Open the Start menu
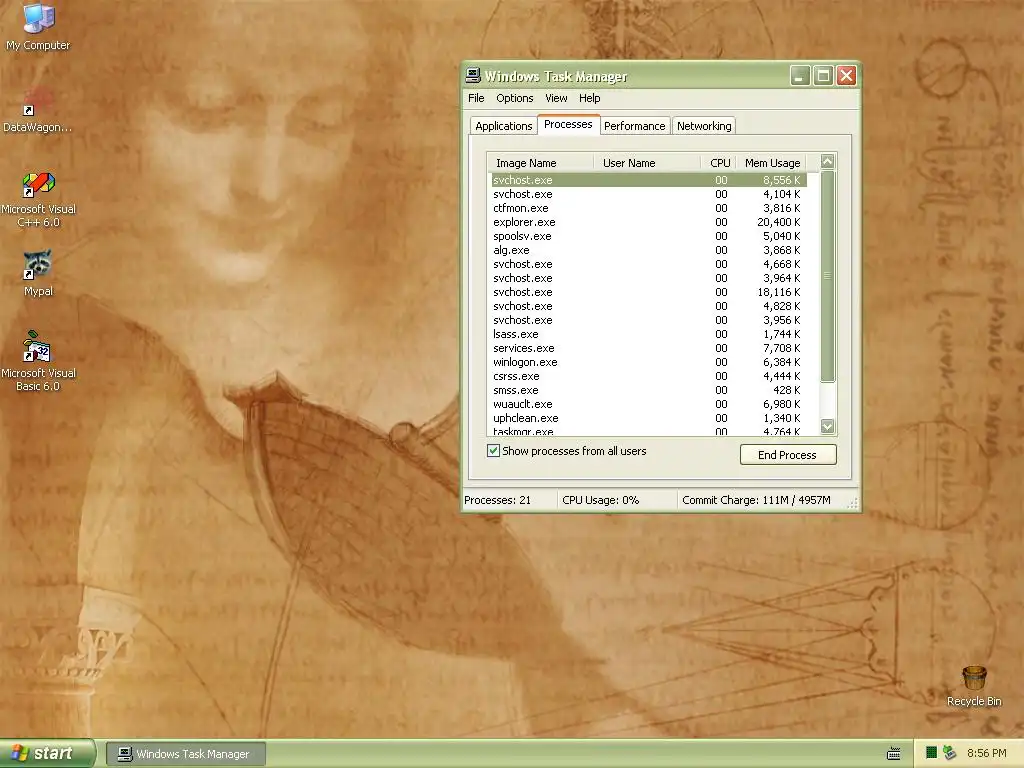 tap(47, 754)
